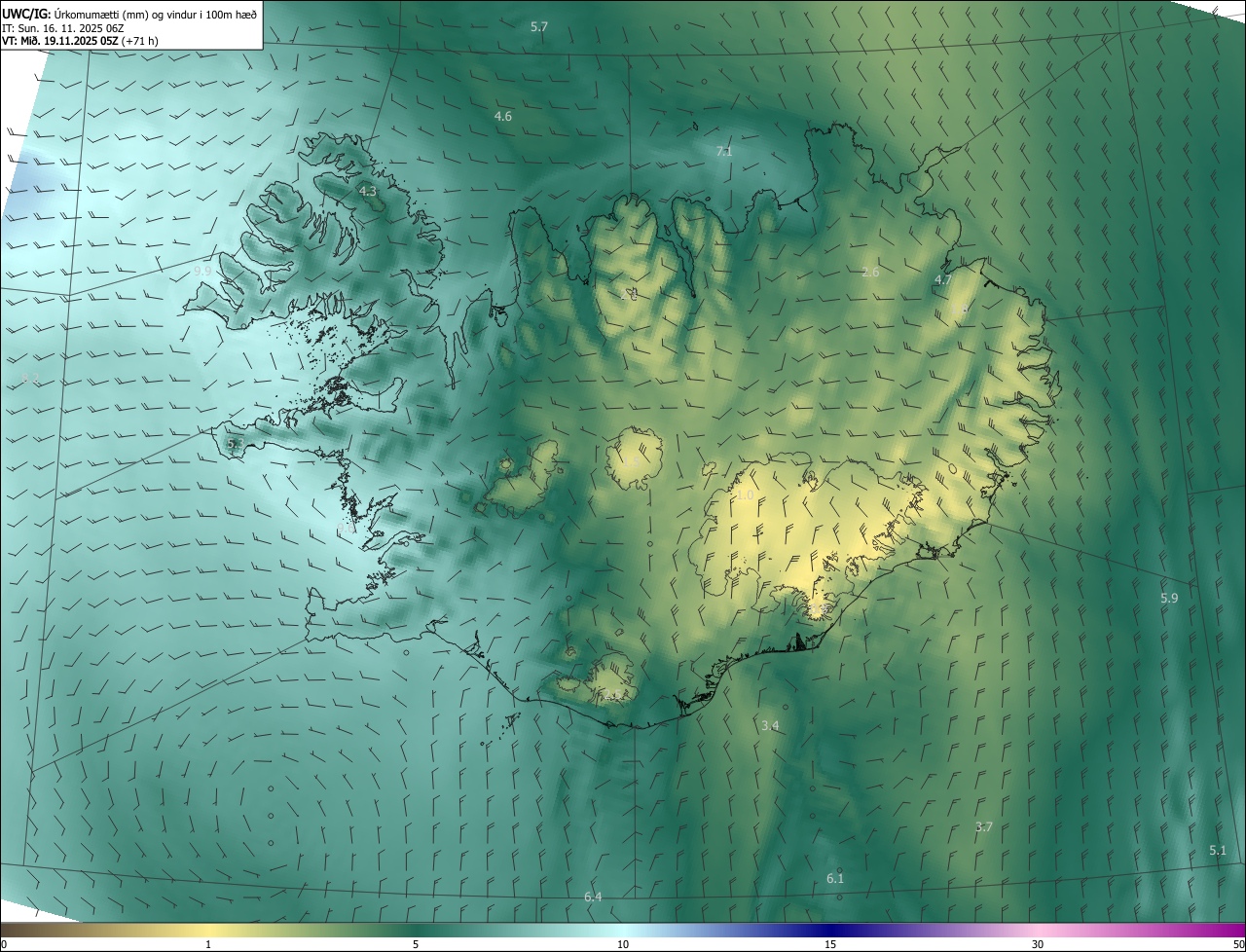
Task: Click the '6.4' value label on the map
Action: pyautogui.click(x=593, y=897)
